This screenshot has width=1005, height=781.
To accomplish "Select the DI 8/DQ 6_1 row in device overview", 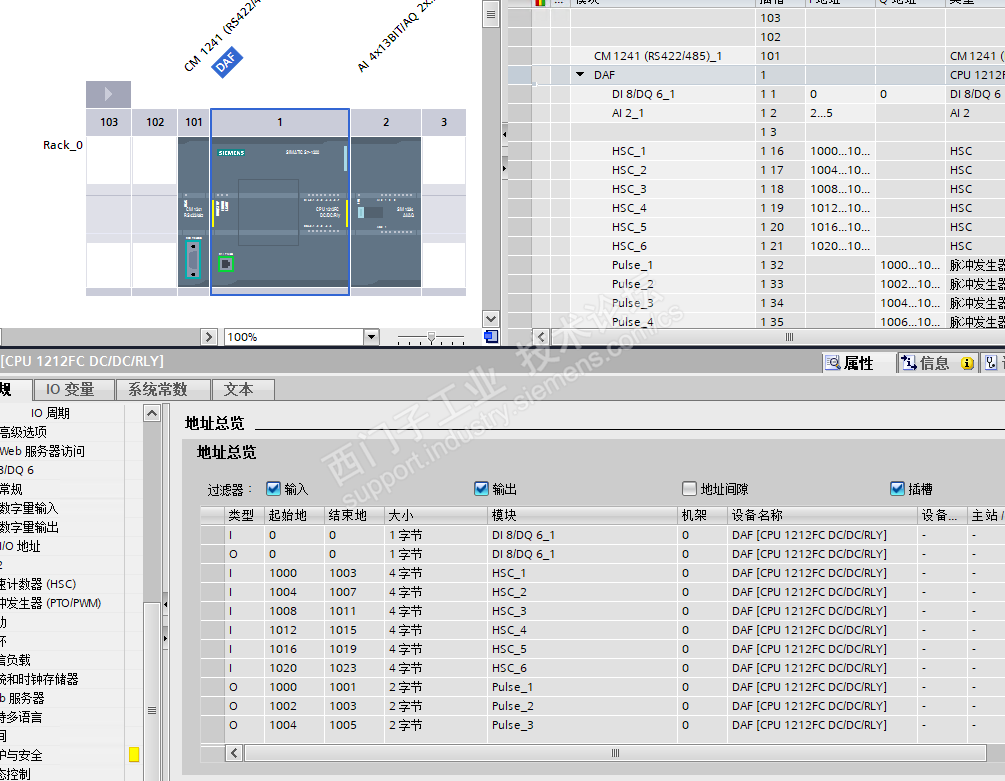I will pyautogui.click(x=756, y=94).
